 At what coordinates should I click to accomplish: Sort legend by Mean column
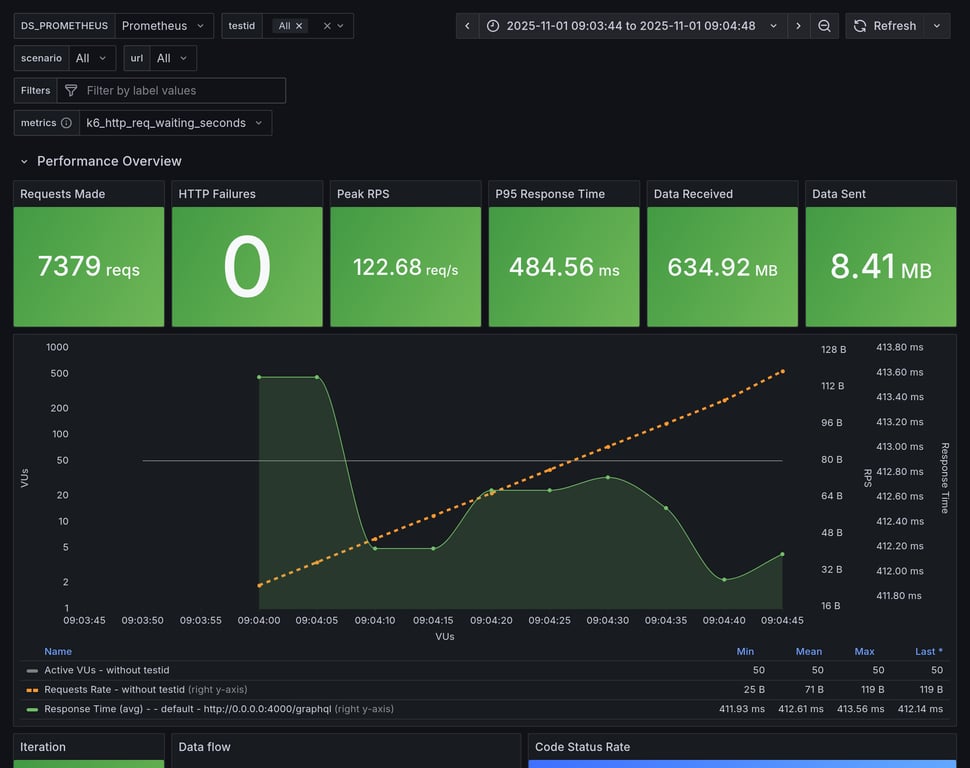(808, 651)
